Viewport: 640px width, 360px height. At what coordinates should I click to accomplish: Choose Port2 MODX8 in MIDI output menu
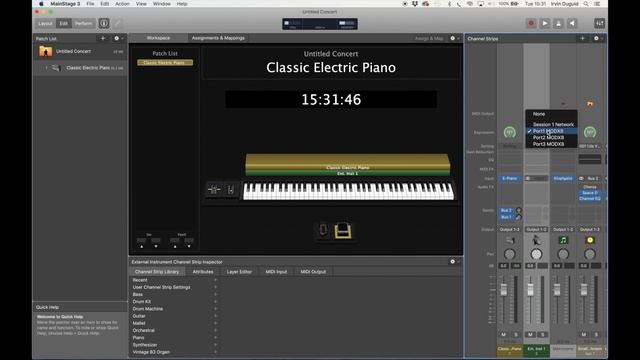551,138
